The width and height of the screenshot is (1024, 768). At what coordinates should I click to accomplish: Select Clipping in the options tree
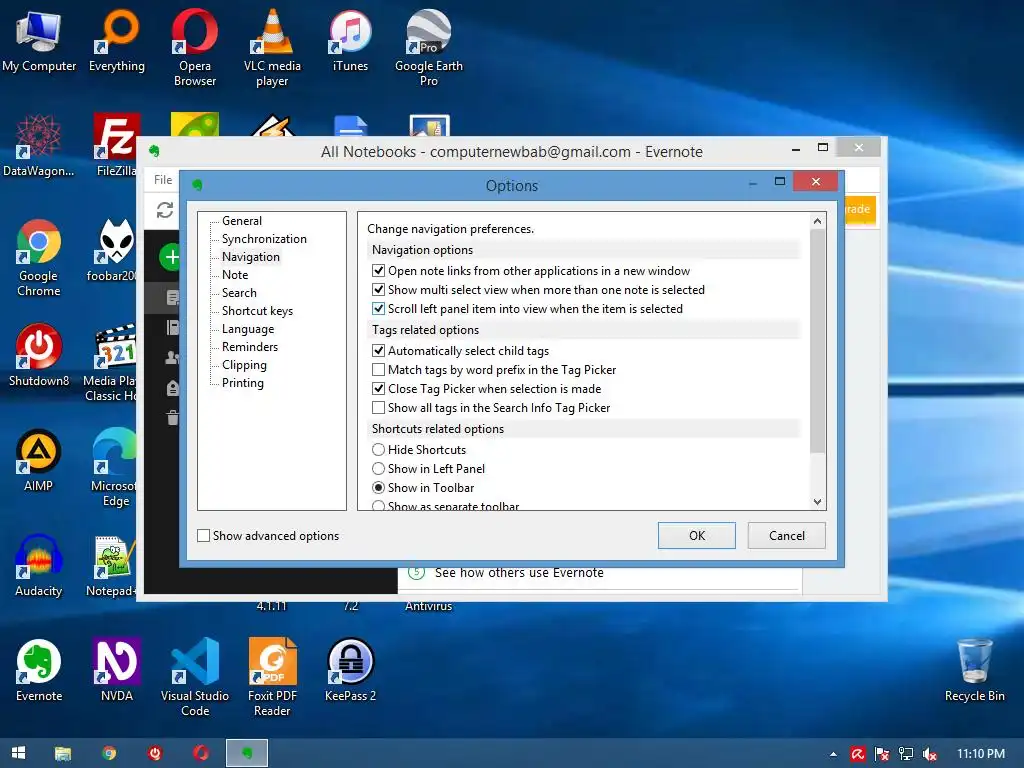coord(244,364)
